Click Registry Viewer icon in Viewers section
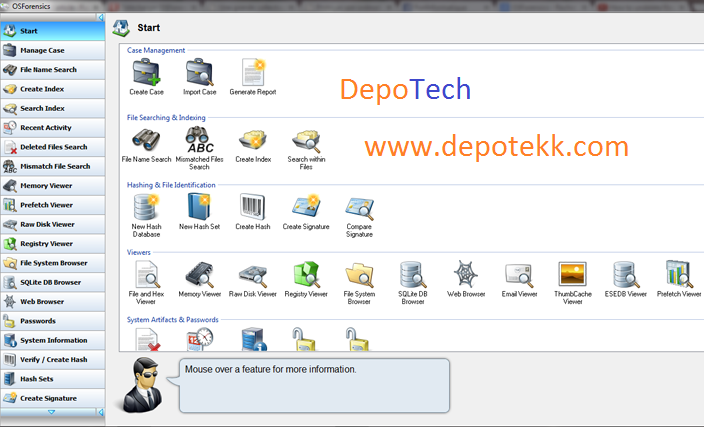 point(306,275)
